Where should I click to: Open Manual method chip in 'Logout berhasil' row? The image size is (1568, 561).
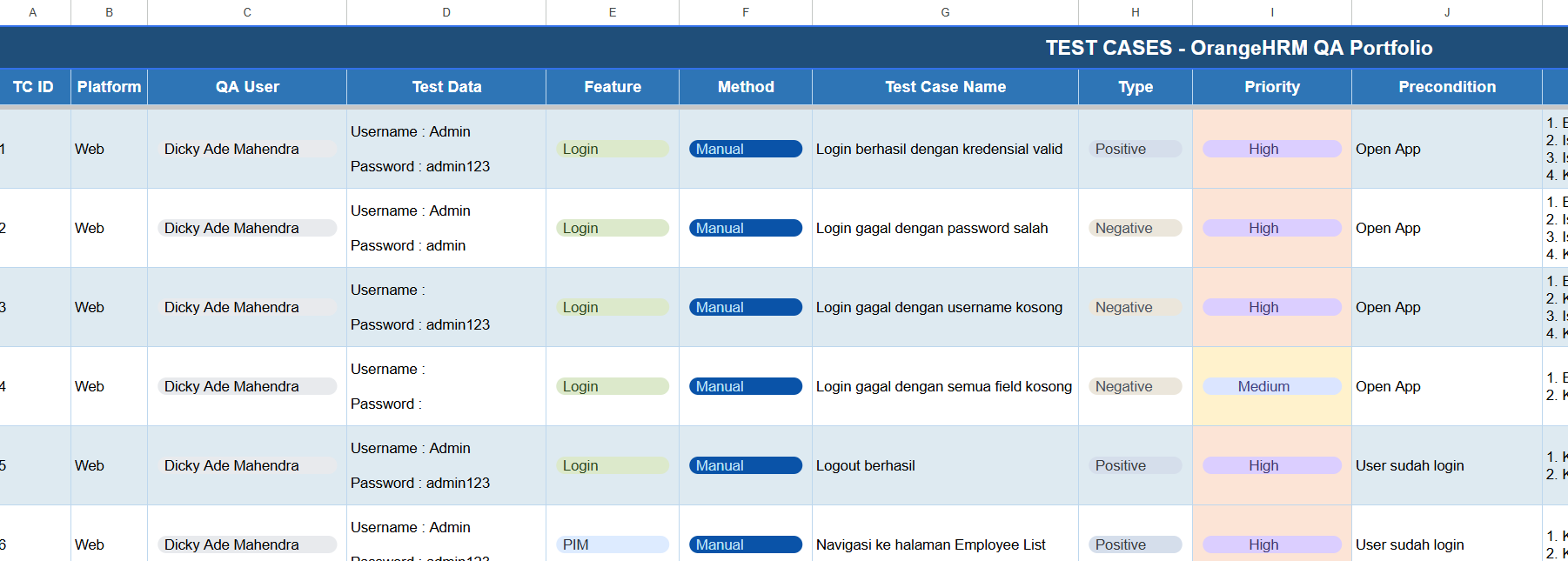coord(746,465)
